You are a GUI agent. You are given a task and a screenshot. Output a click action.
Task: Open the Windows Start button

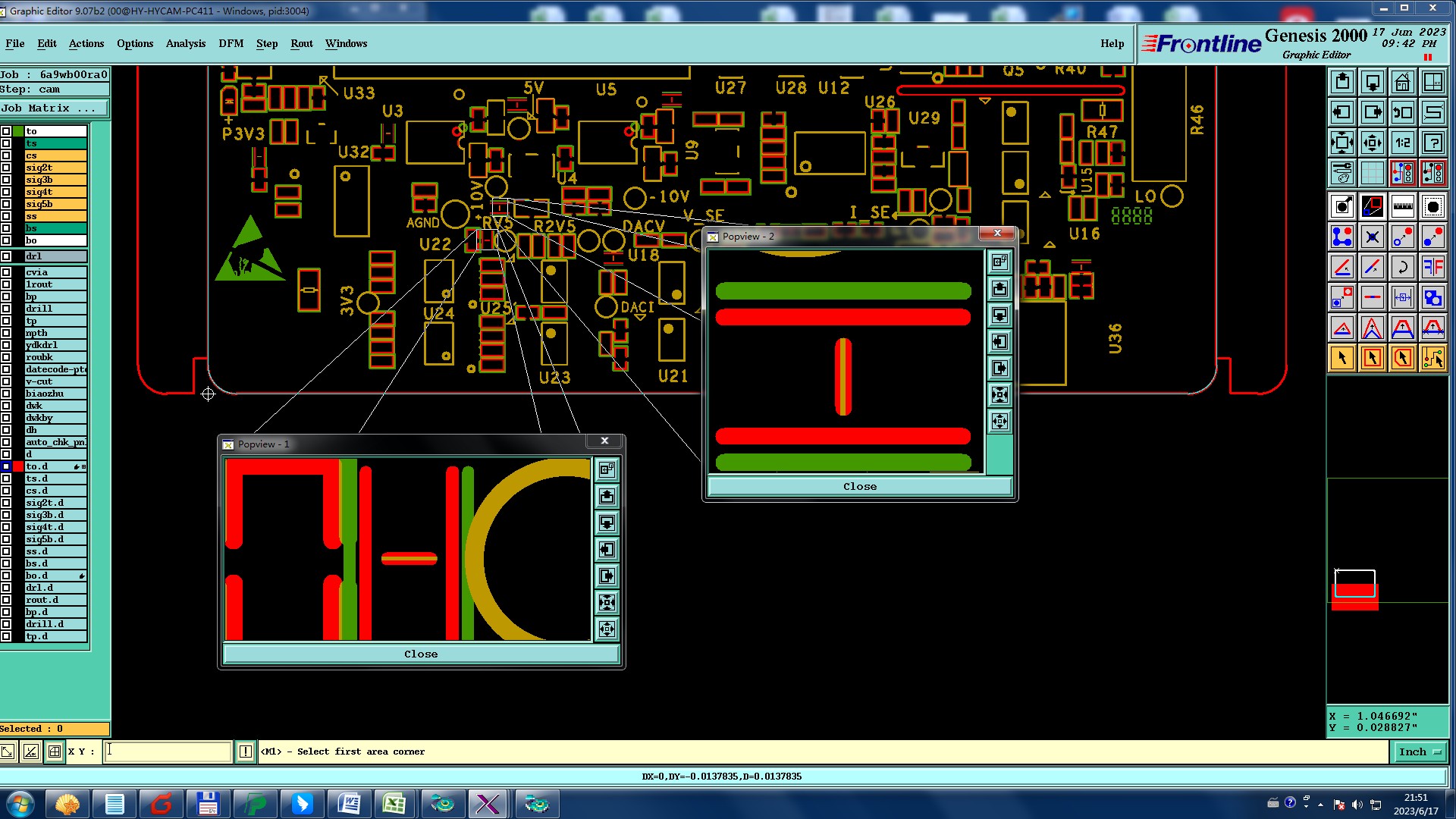click(x=20, y=804)
